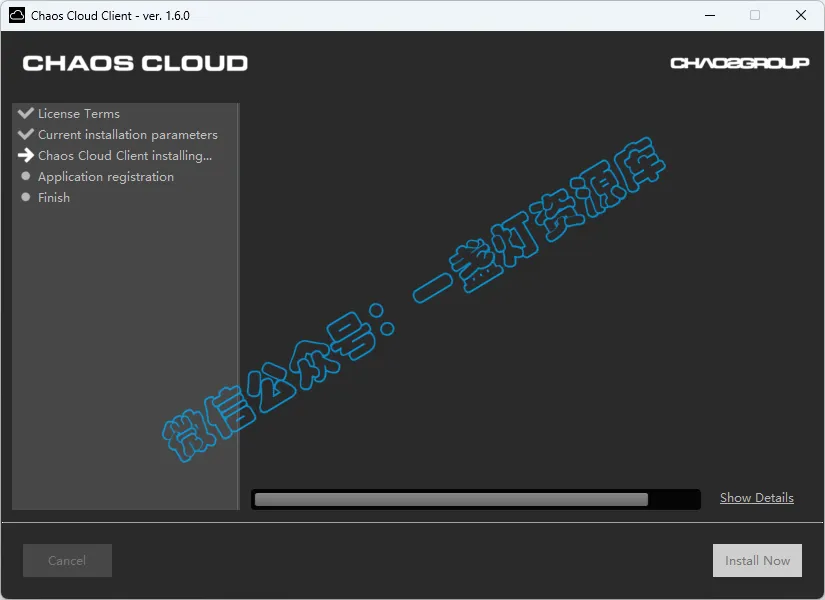Viewport: 825px width, 600px height.
Task: Select Current installation parameters step
Action: 128,135
